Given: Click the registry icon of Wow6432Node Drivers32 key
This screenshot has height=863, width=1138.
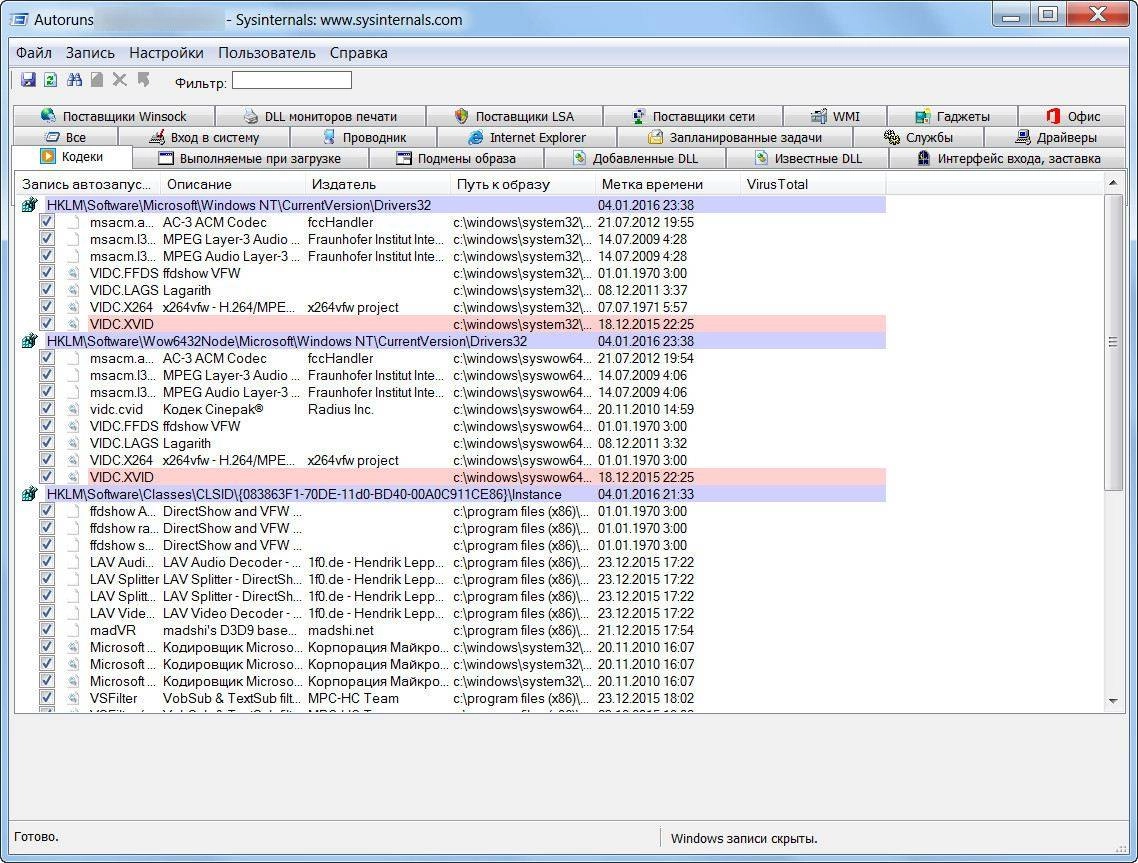Looking at the screenshot, I should tap(29, 341).
